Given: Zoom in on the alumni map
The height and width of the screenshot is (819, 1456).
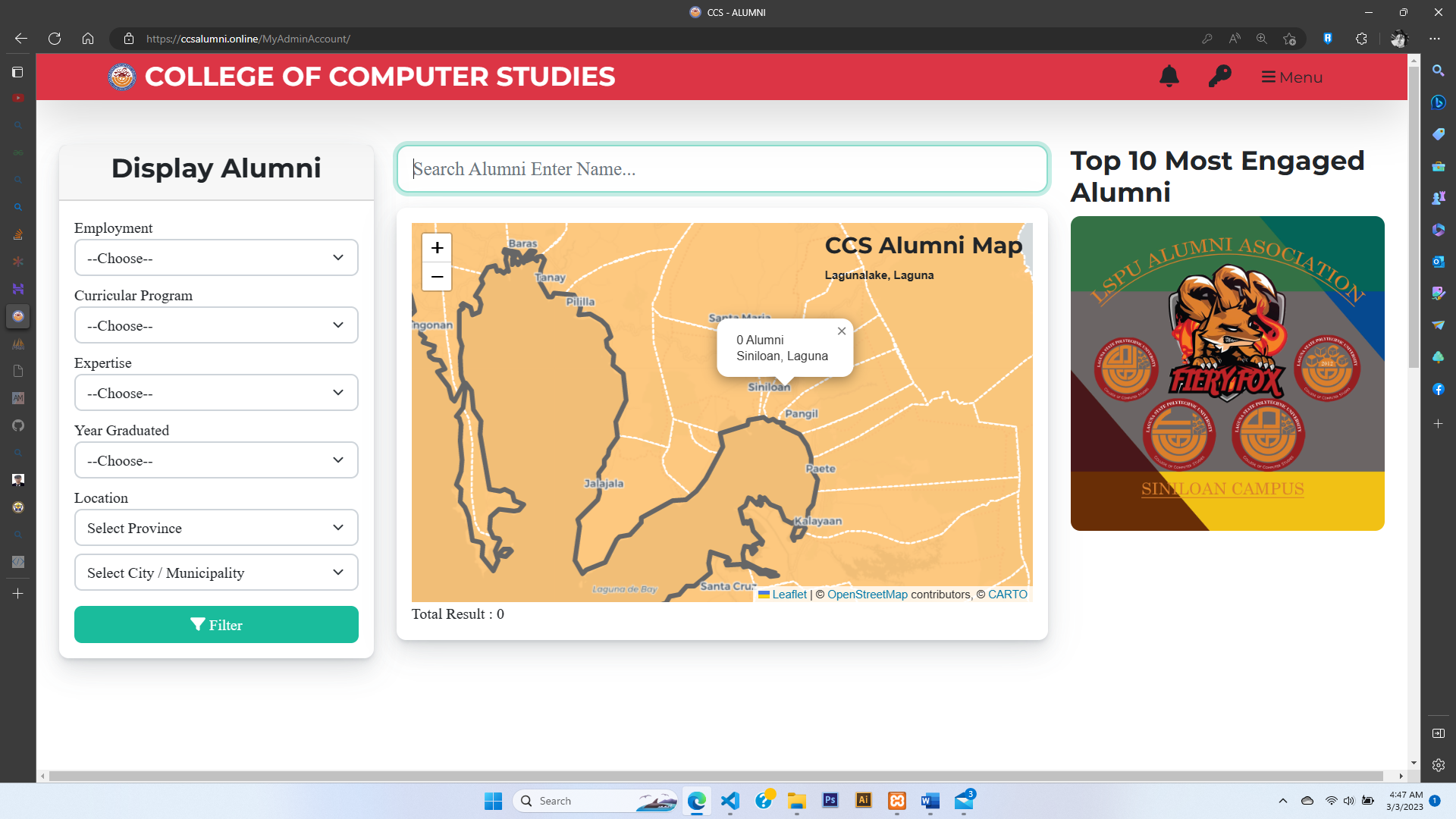Looking at the screenshot, I should coord(437,248).
